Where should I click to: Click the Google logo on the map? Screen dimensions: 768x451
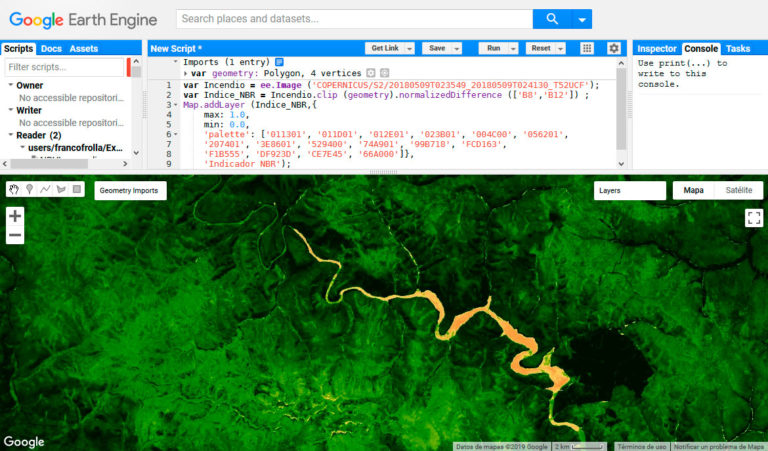tap(24, 442)
